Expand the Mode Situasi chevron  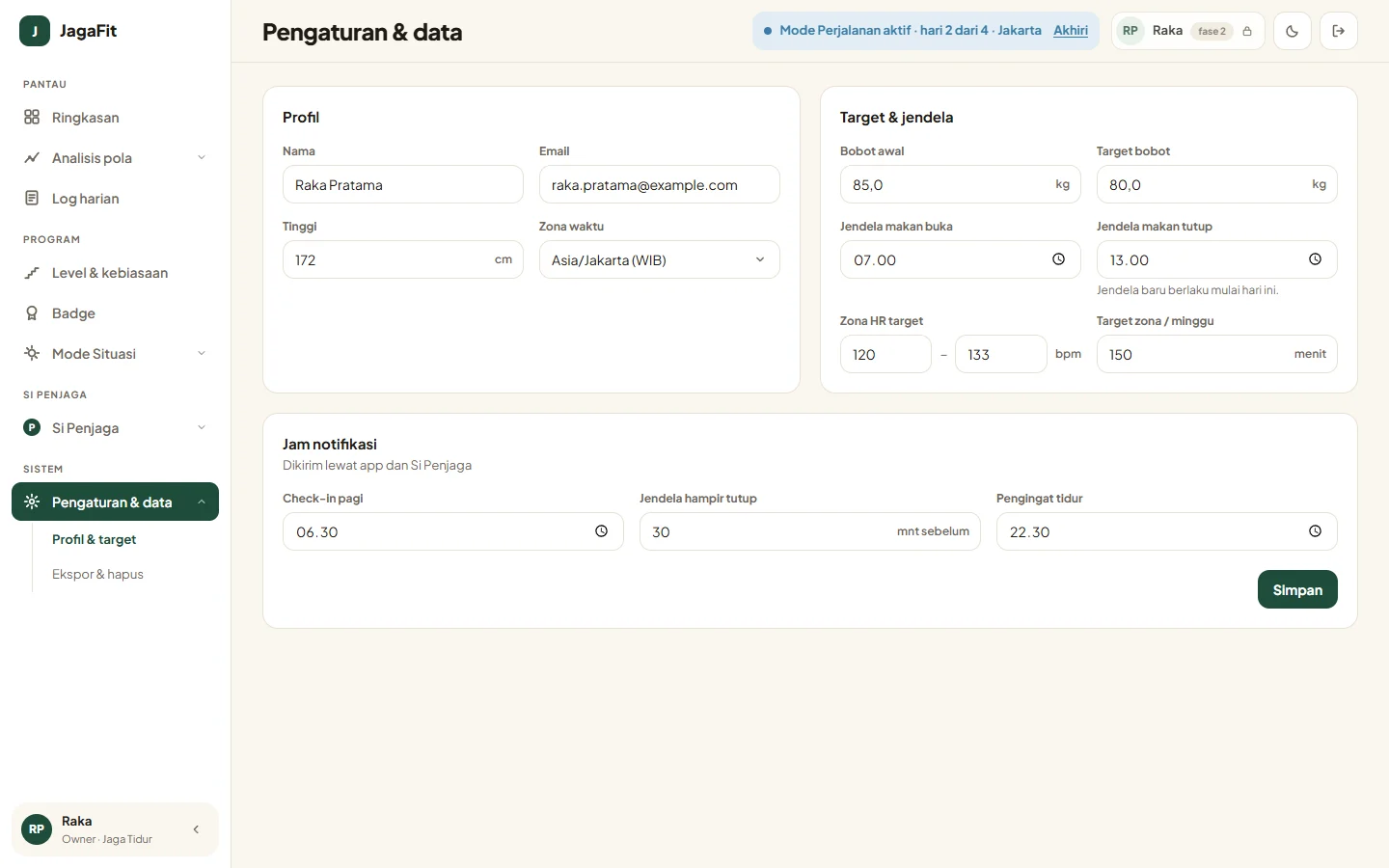click(x=202, y=354)
